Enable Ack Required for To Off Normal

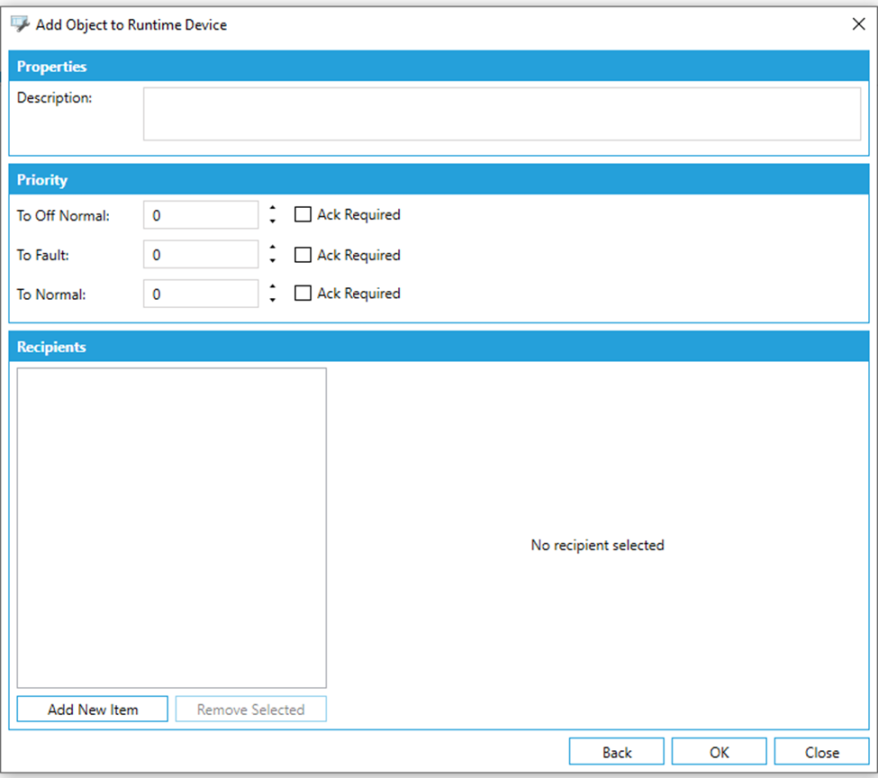[x=303, y=214]
